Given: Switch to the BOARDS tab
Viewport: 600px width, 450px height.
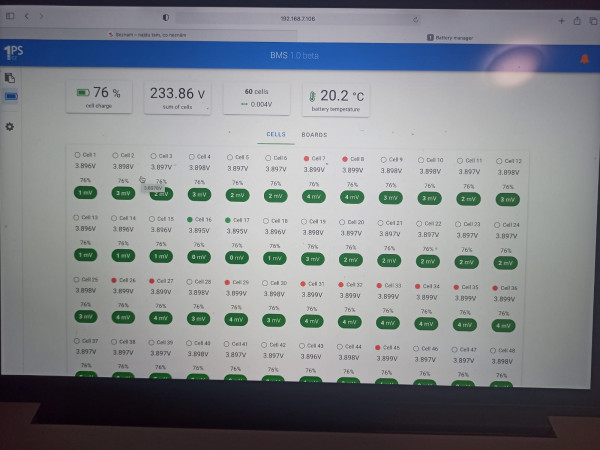Looking at the screenshot, I should (314, 135).
